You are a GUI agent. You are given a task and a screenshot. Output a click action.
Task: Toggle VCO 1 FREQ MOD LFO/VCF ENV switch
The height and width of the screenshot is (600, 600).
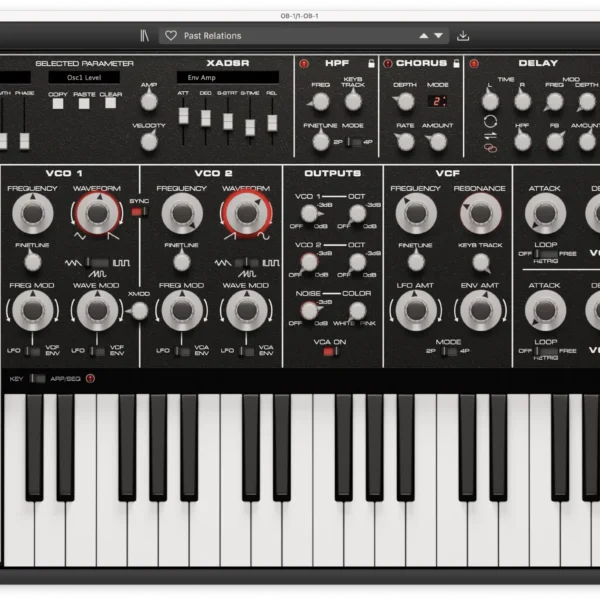tap(32, 351)
